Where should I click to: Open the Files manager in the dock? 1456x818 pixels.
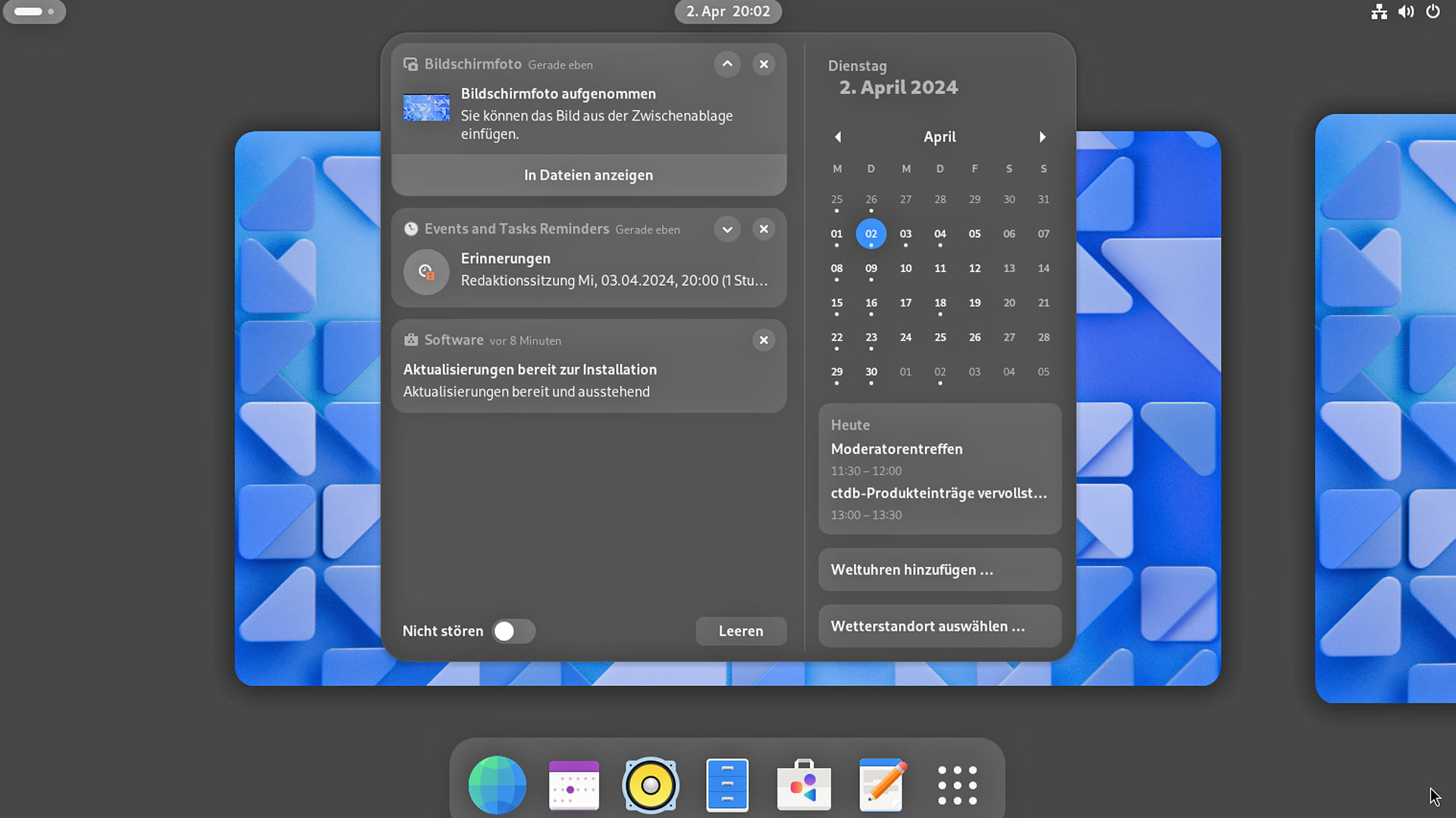click(x=727, y=785)
